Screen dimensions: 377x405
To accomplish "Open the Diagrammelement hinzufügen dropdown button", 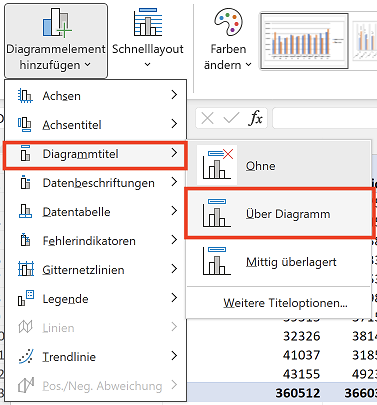I will [x=56, y=41].
